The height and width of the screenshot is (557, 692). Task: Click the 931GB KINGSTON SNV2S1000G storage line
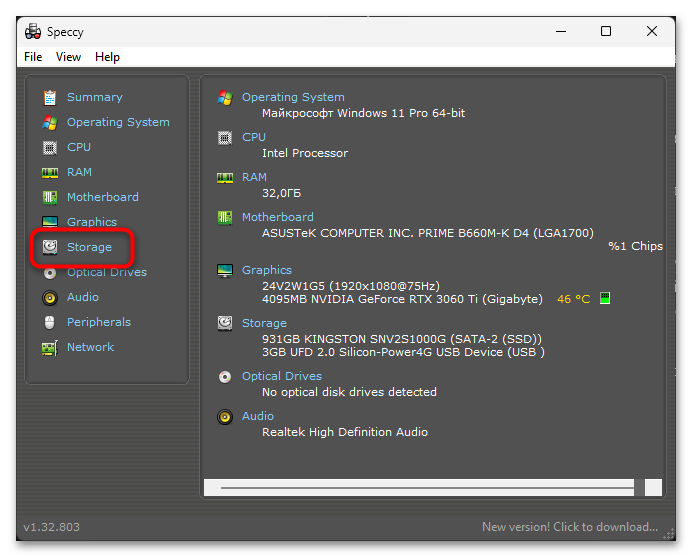[402, 339]
